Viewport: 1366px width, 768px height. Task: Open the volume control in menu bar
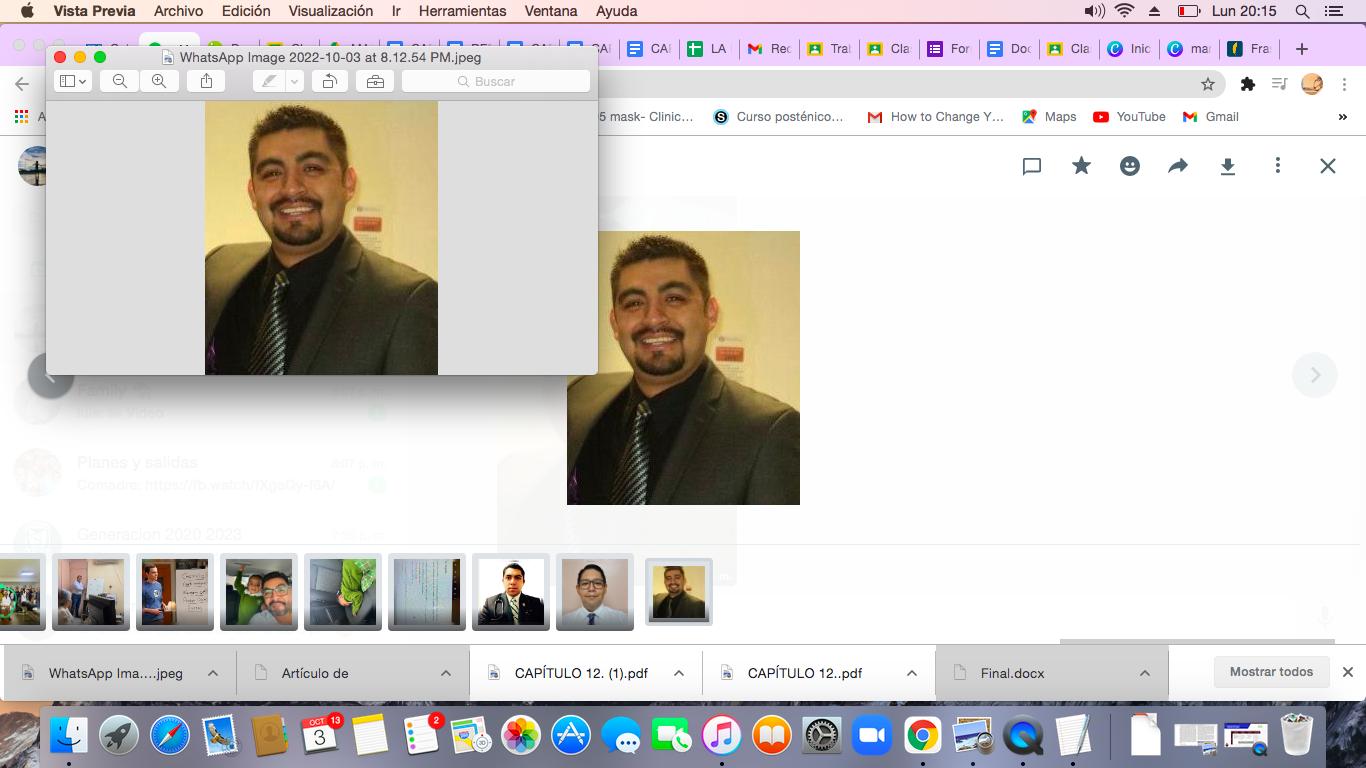tap(1094, 11)
